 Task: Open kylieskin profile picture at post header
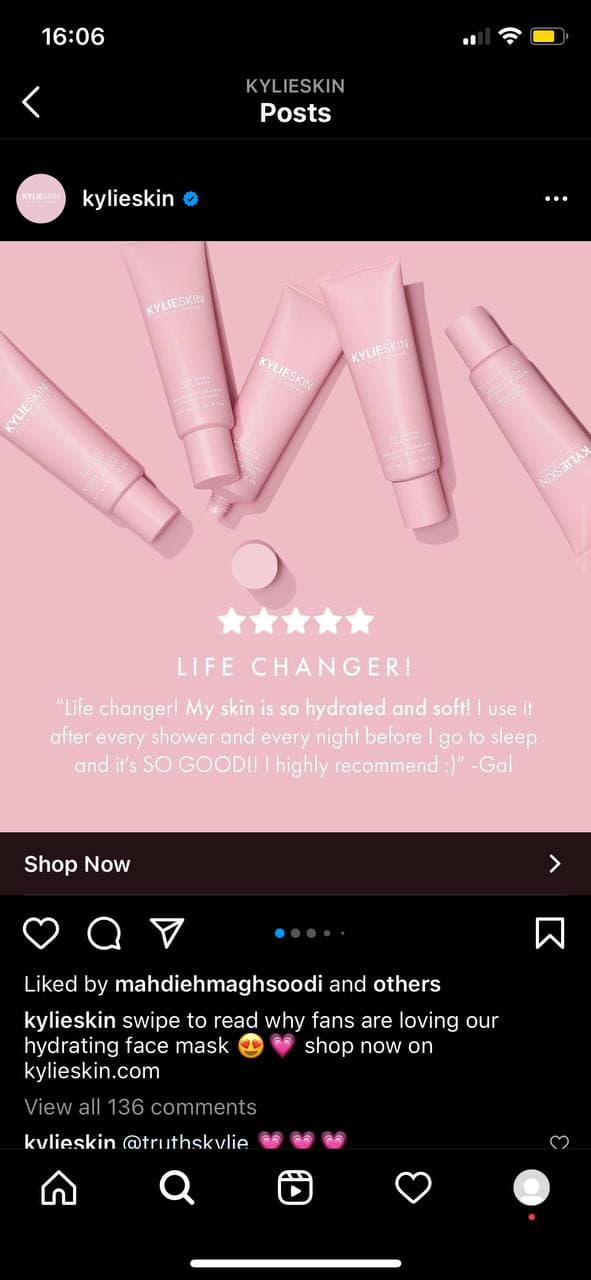[x=41, y=199]
